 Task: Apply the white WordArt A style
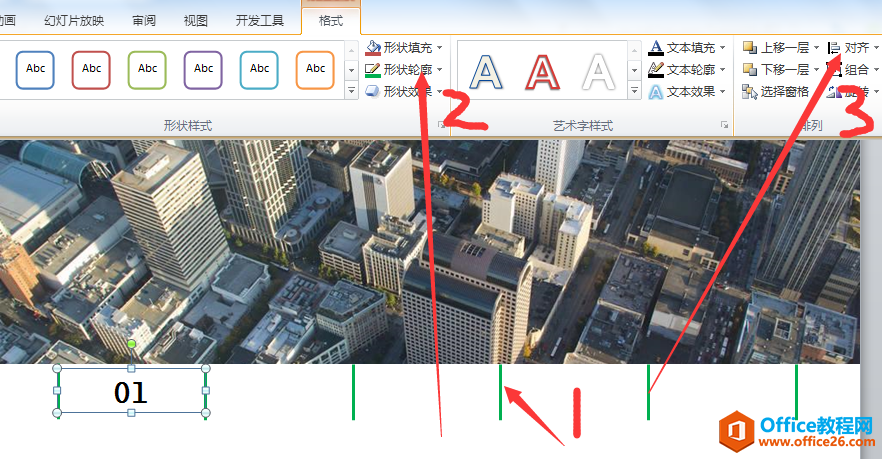(598, 72)
